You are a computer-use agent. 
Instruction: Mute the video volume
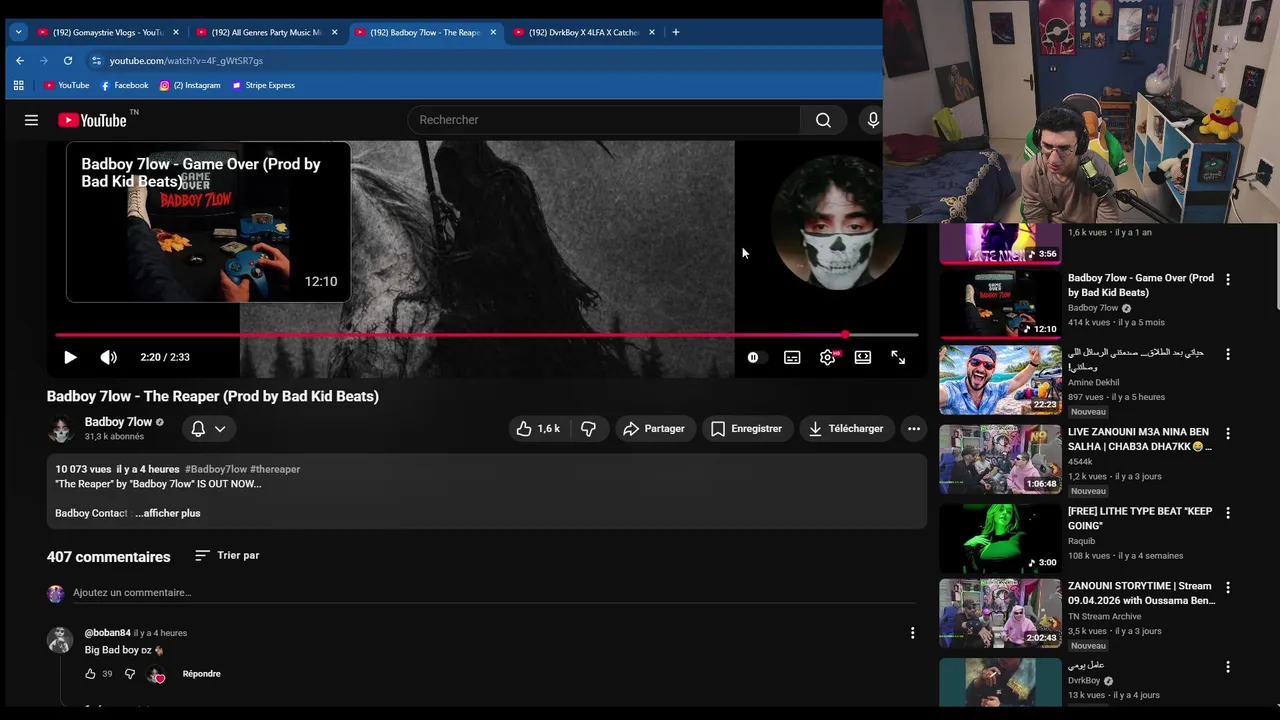click(x=109, y=357)
